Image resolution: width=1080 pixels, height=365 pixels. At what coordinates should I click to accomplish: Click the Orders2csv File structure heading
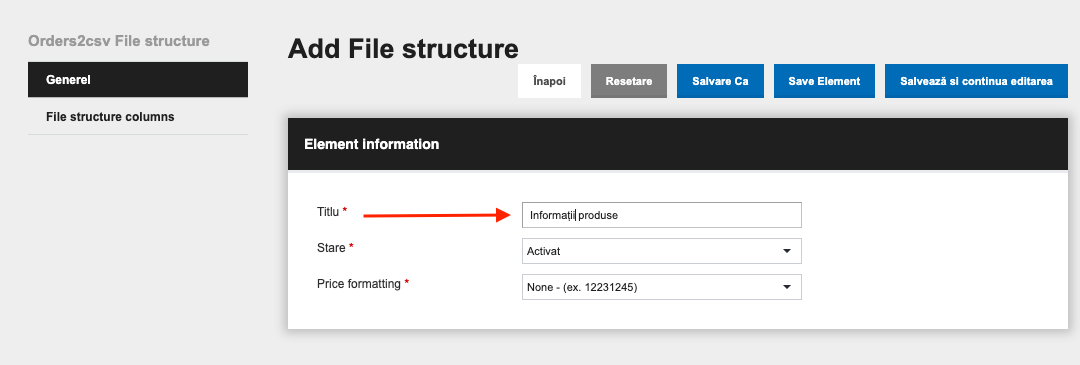click(118, 41)
